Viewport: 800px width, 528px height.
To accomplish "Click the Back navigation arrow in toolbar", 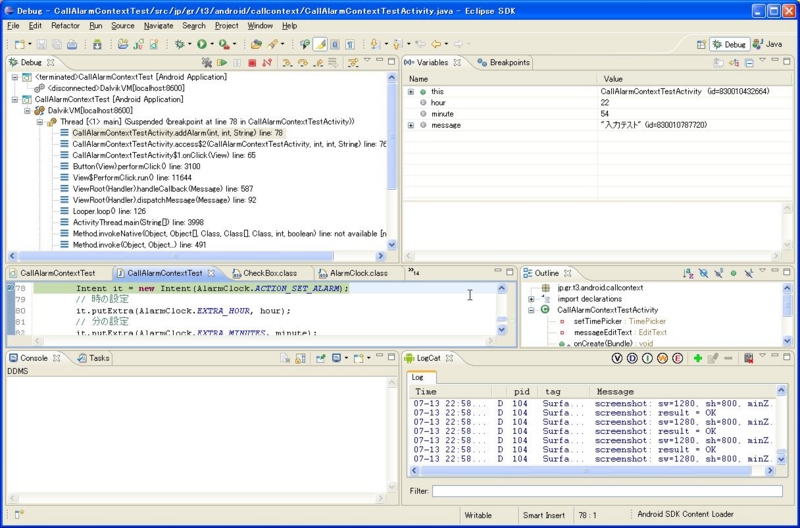I will coord(436,44).
